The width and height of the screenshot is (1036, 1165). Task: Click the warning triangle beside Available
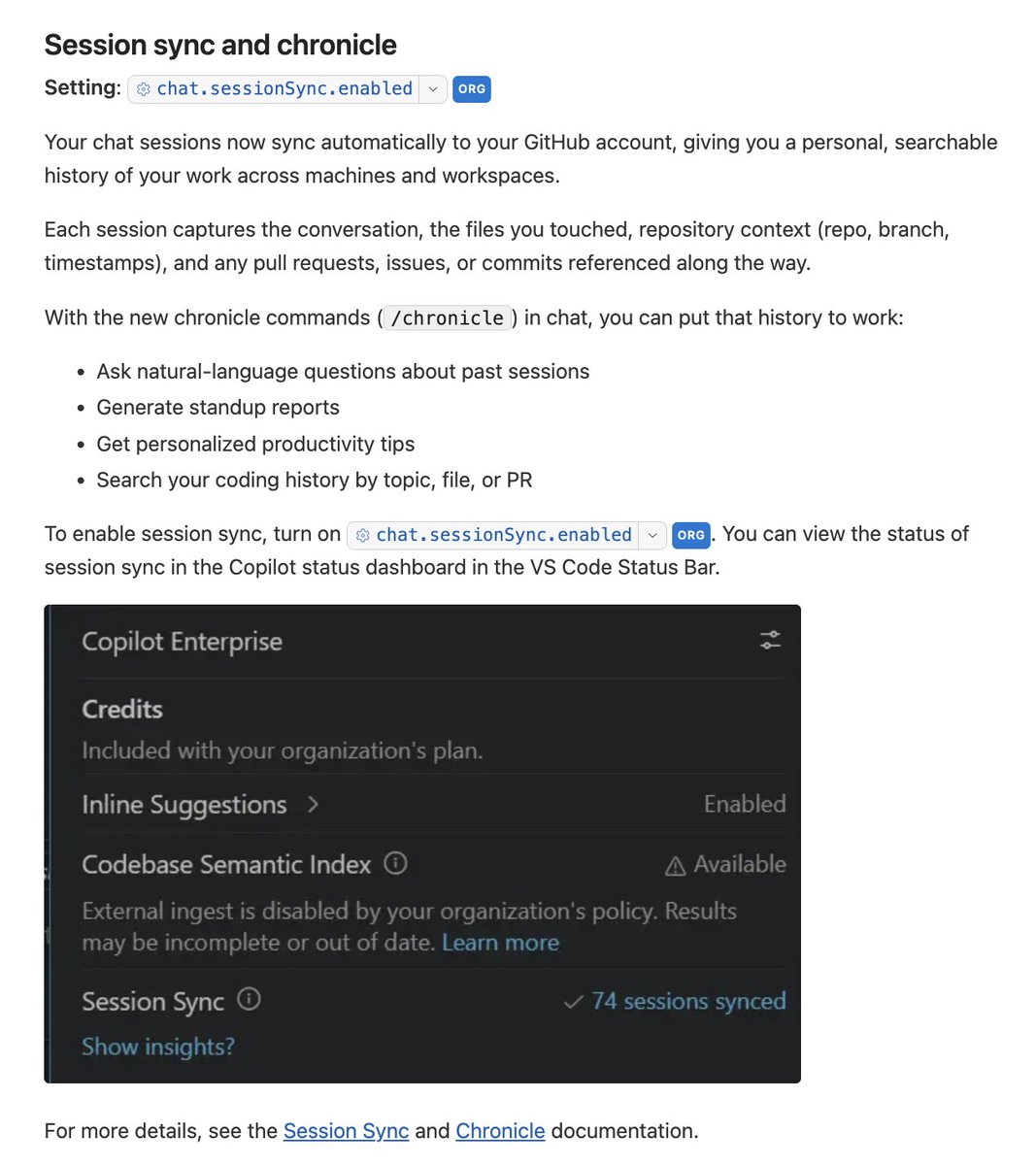click(x=675, y=866)
